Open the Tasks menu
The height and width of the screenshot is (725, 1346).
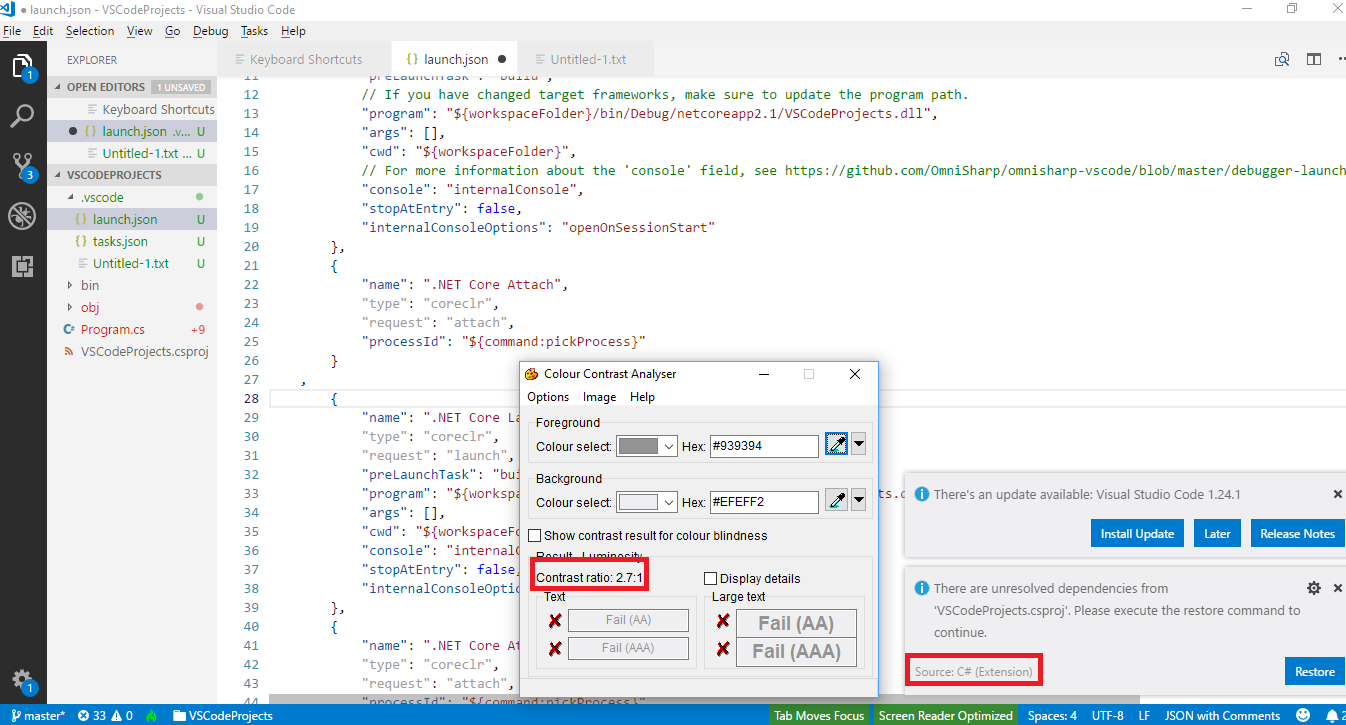255,31
